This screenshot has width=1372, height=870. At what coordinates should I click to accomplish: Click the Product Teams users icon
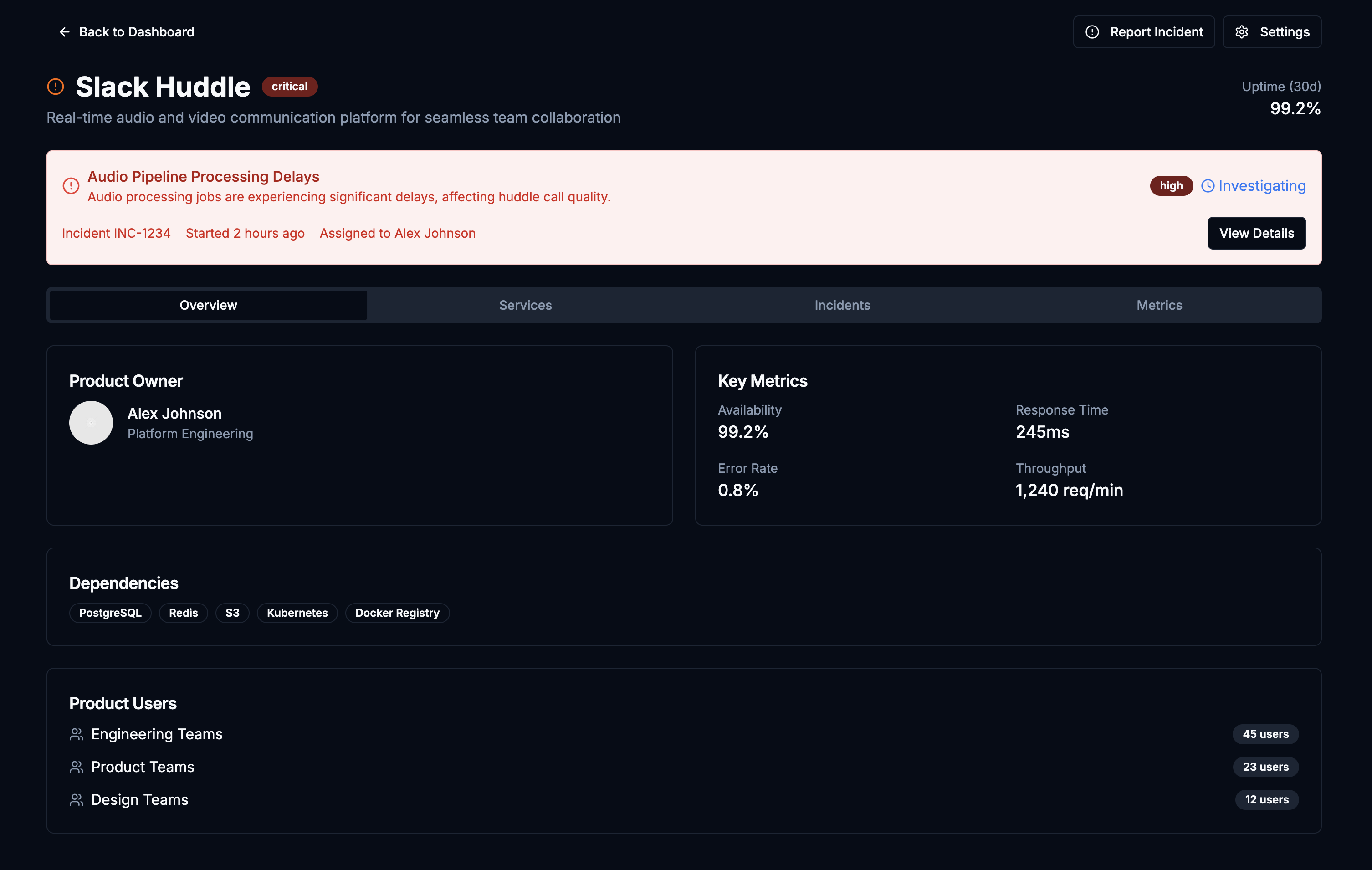click(77, 767)
